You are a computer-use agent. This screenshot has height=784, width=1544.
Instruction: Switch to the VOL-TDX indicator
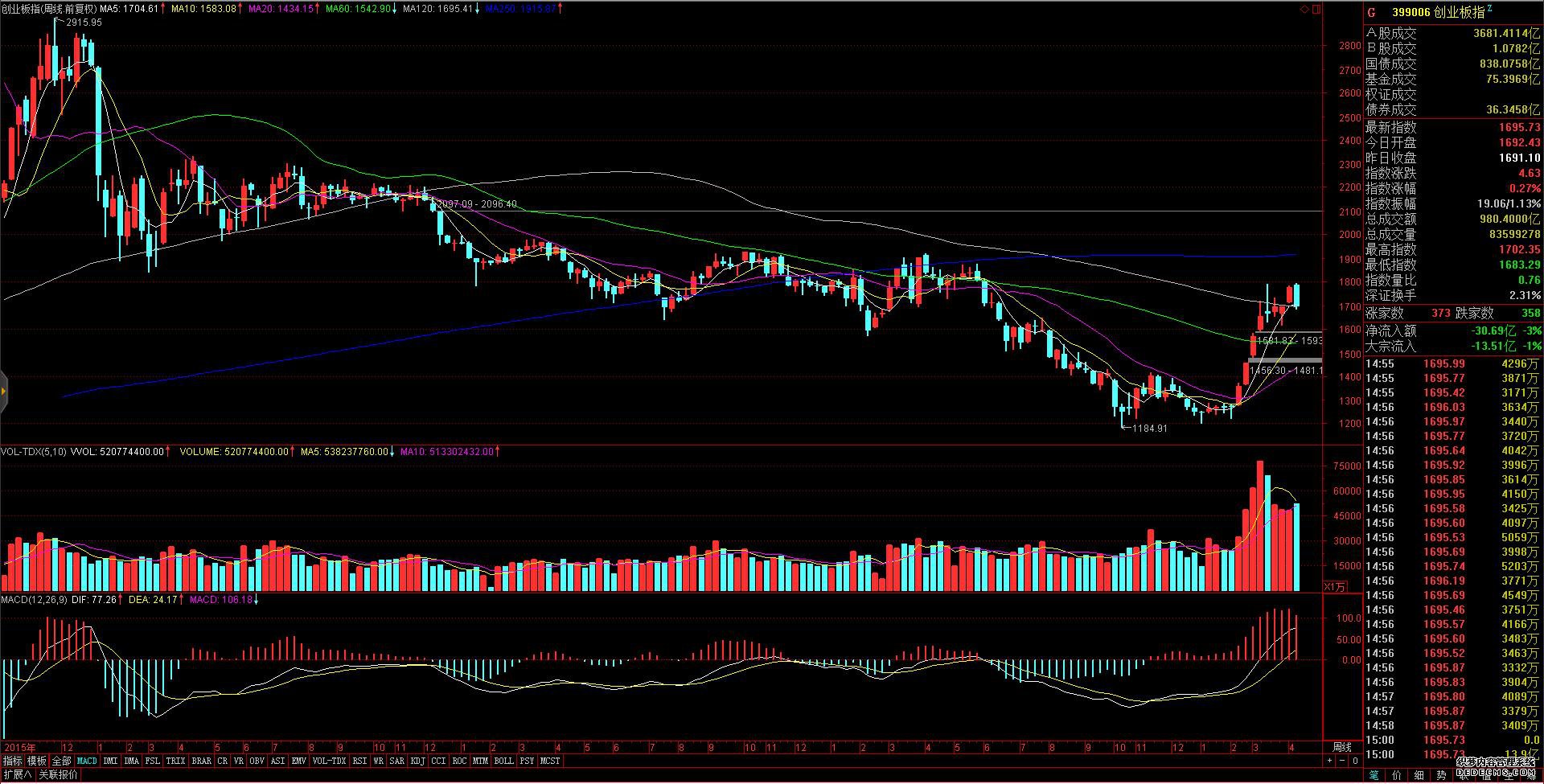329,761
